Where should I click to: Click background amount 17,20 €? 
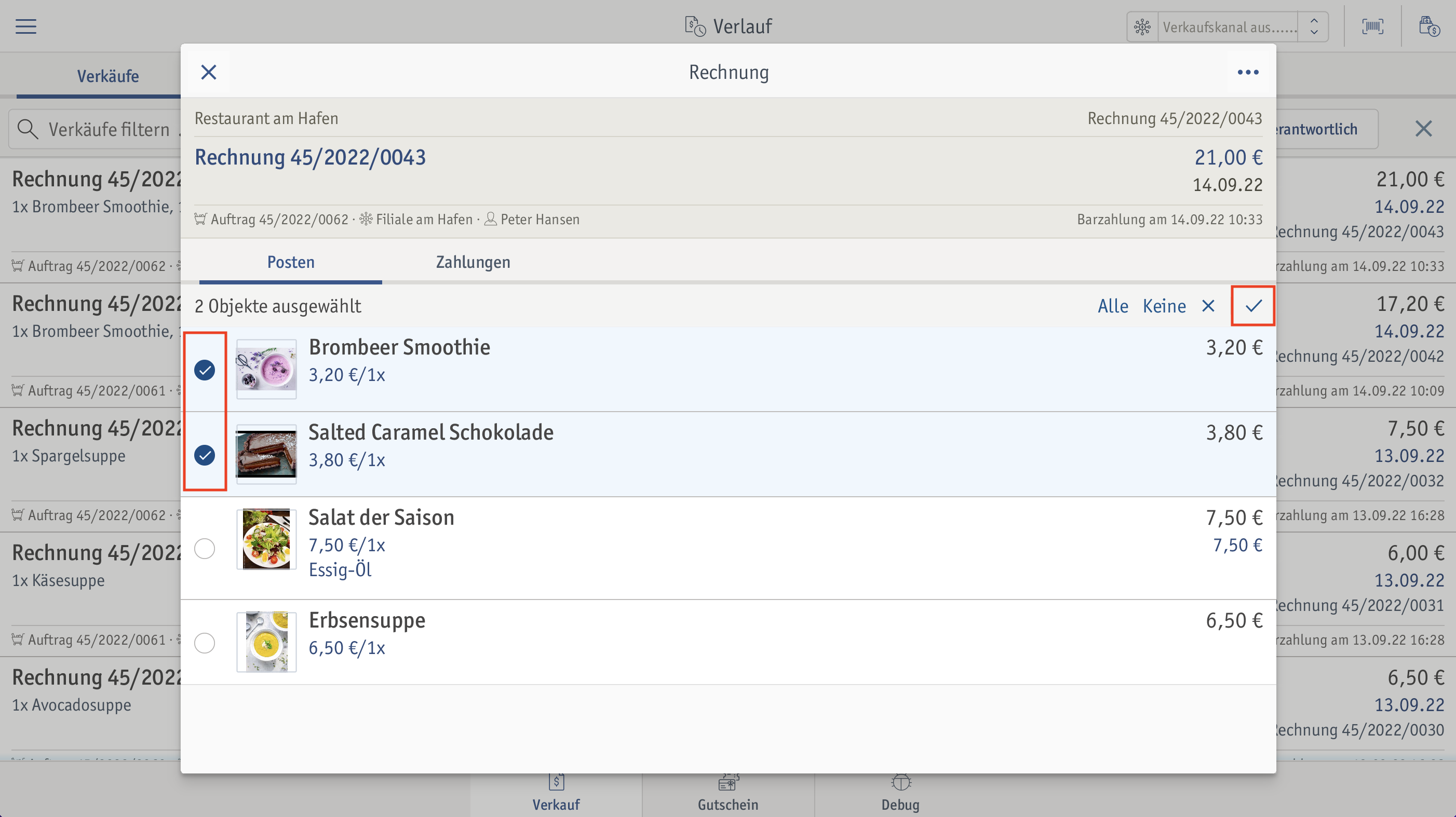1410,304
